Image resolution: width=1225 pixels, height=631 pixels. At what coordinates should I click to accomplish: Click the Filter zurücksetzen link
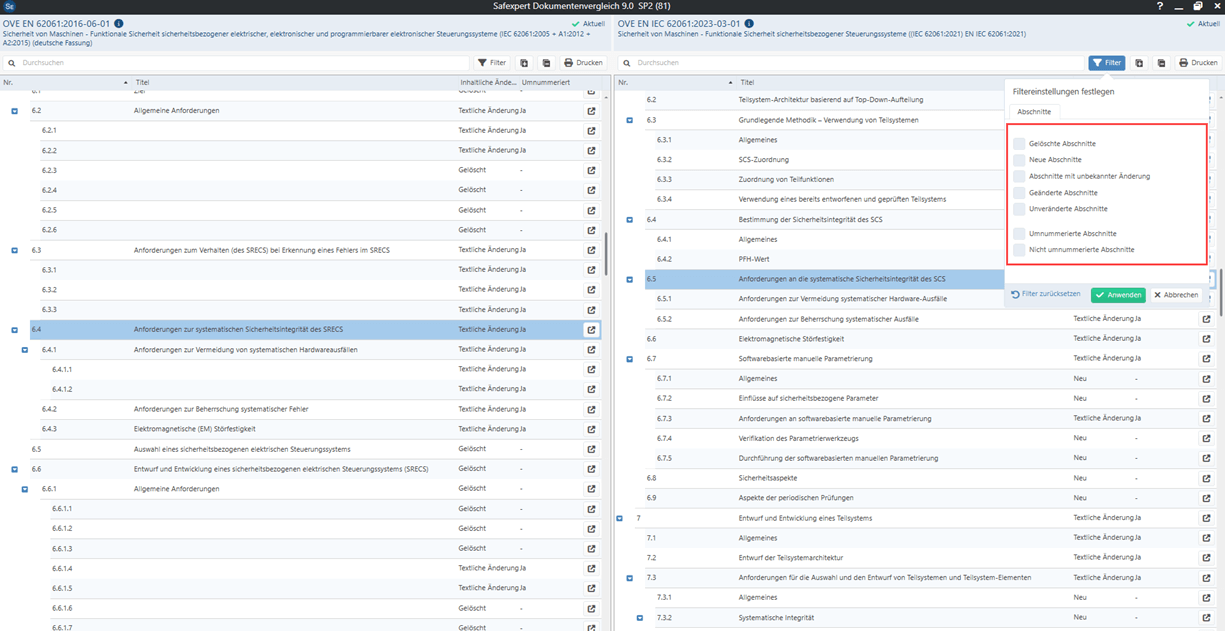1045,295
